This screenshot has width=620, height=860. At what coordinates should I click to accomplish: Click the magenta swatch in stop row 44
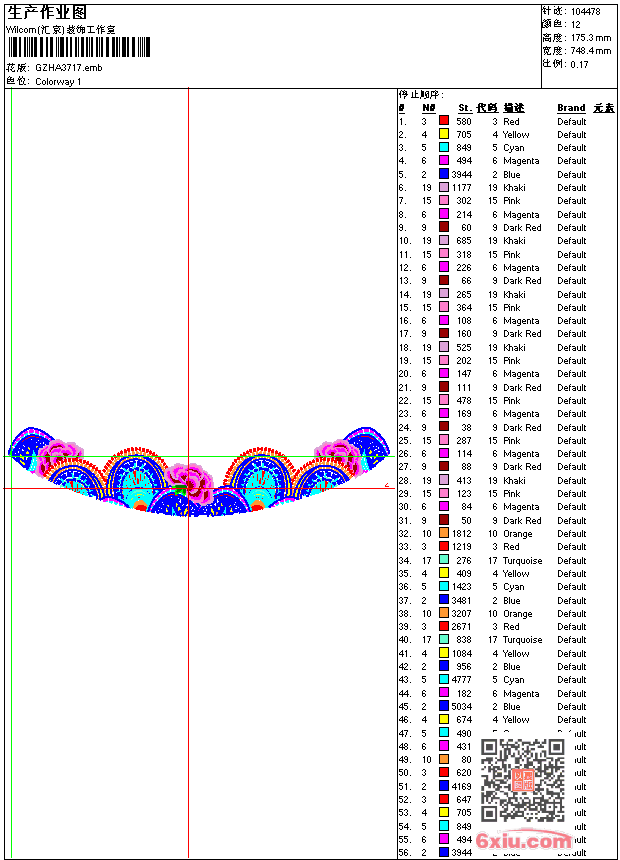(444, 693)
